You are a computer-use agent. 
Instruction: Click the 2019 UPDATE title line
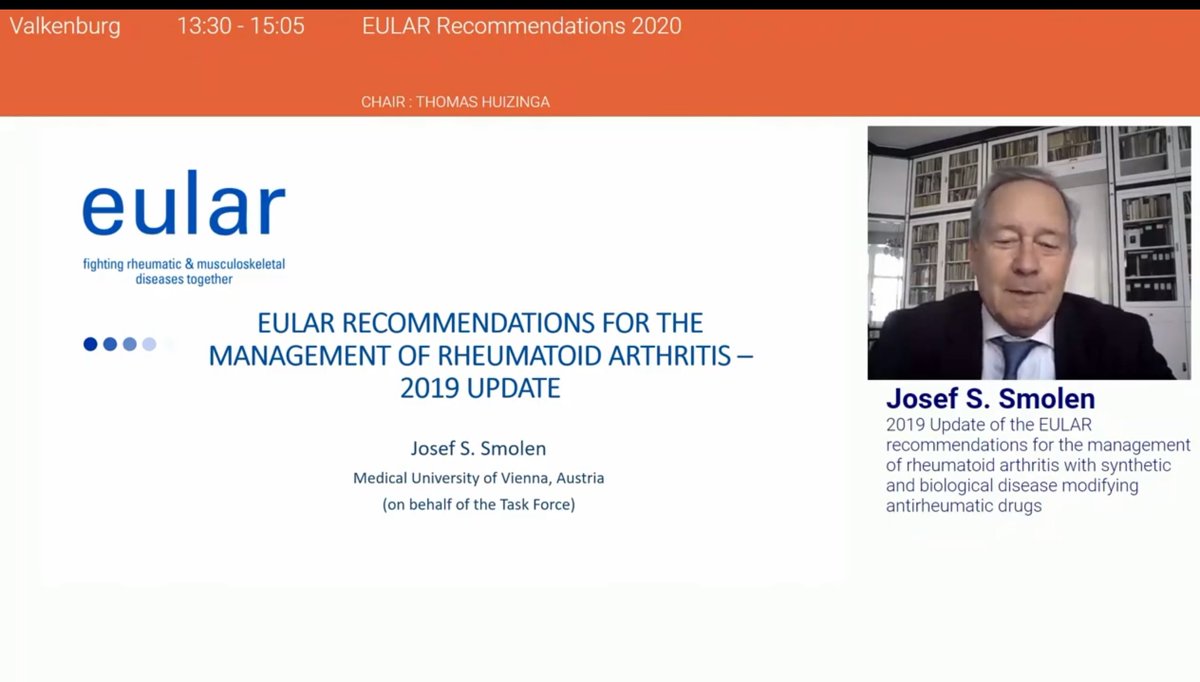coord(481,388)
